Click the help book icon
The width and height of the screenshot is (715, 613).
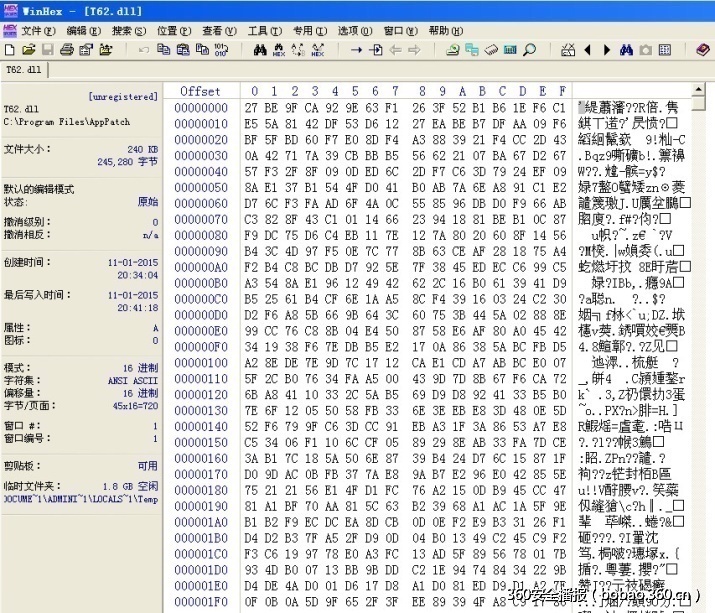pyautogui.click(x=703, y=49)
